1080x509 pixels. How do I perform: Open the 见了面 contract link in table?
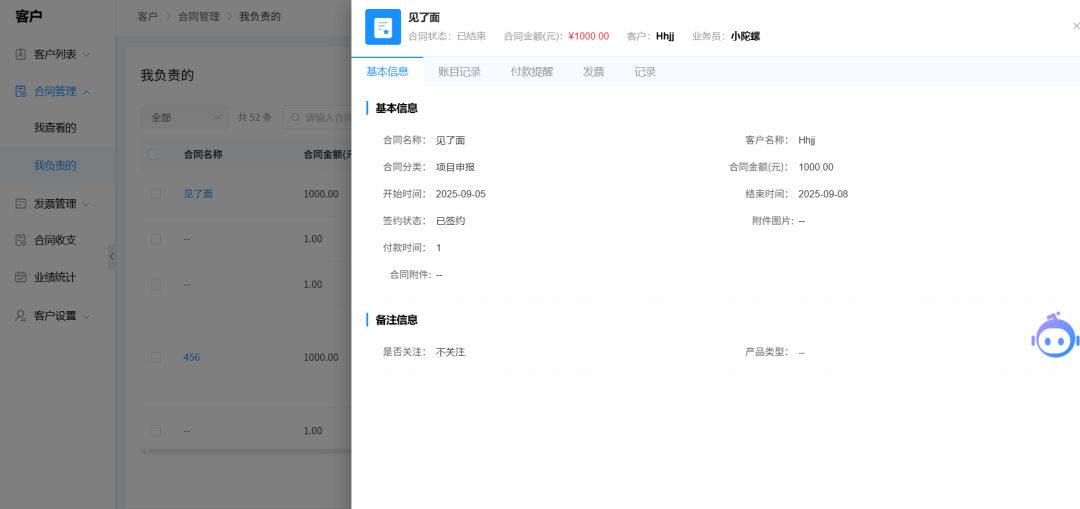tap(198, 194)
